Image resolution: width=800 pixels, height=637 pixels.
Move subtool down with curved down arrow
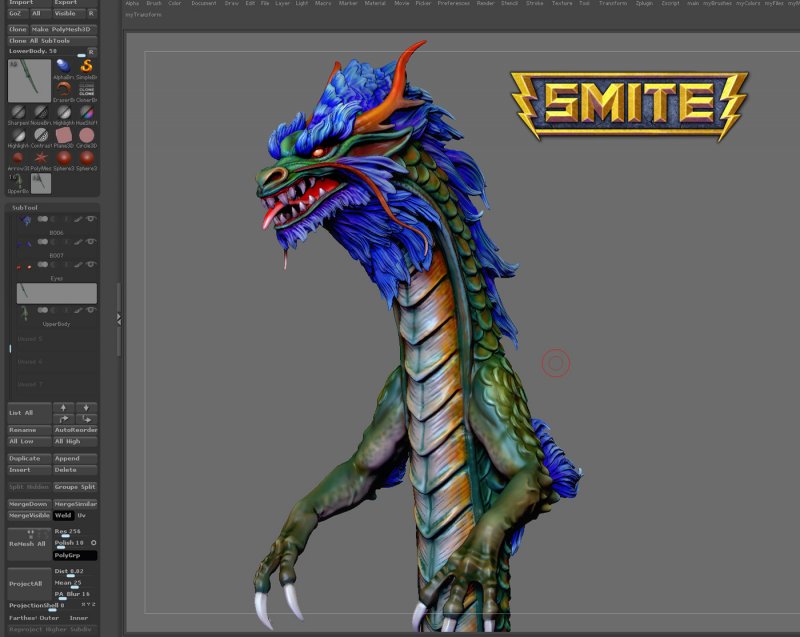point(86,419)
